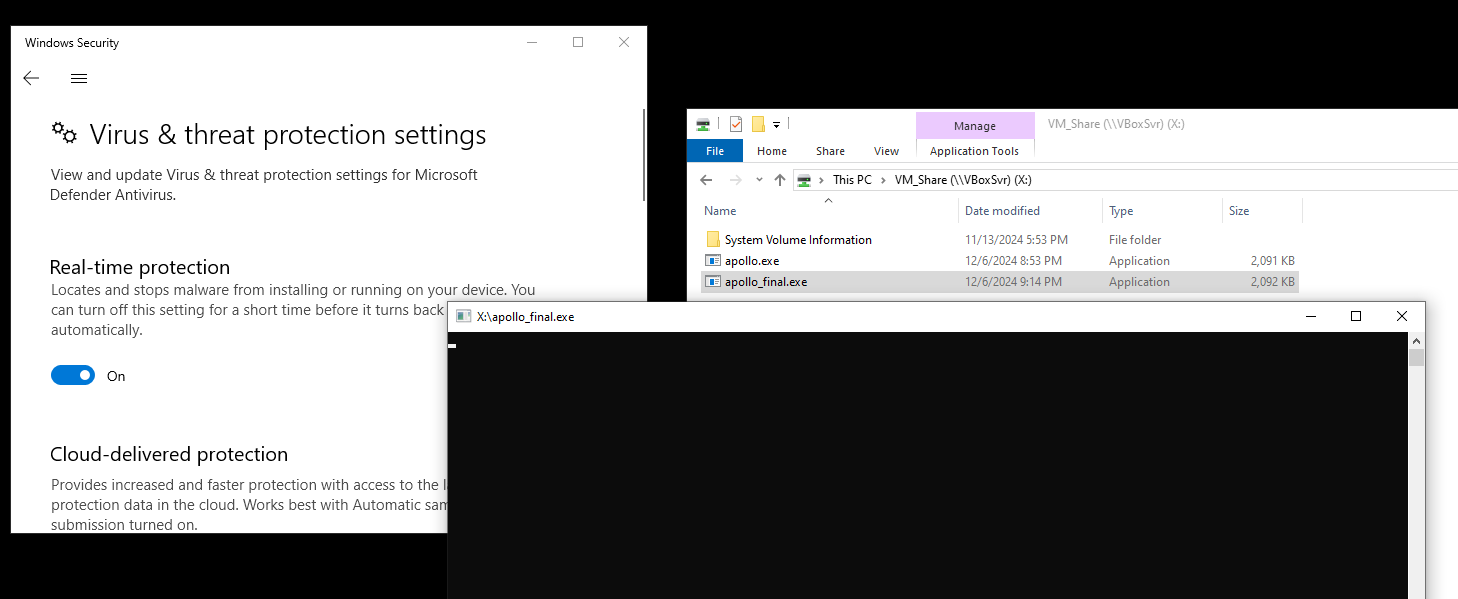The height and width of the screenshot is (599, 1458).
Task: Turn off Real-time protection toggle
Action: coord(73,376)
